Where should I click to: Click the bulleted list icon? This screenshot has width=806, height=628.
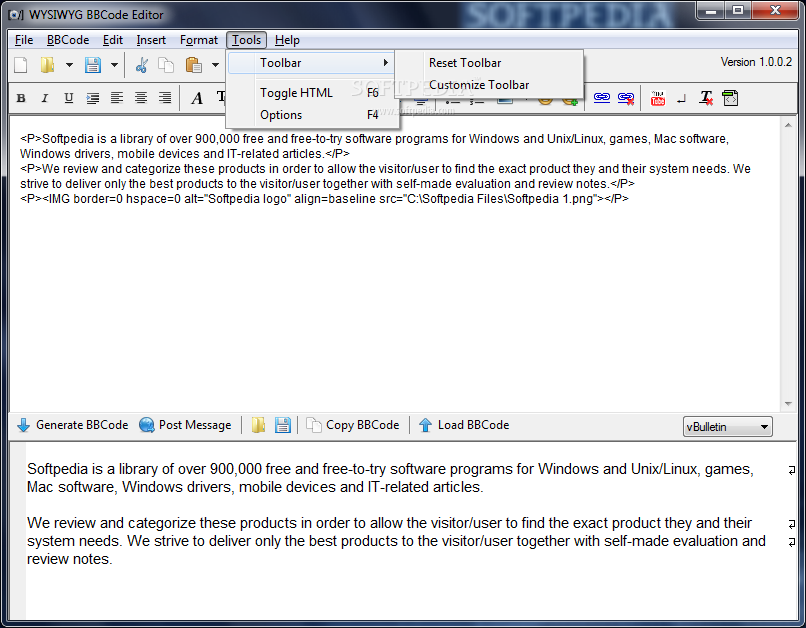[453, 103]
